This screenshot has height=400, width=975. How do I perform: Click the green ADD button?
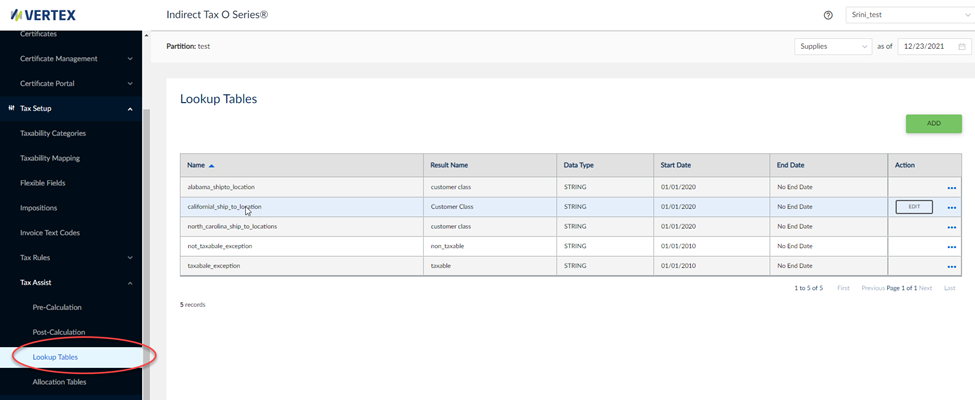tap(933, 123)
